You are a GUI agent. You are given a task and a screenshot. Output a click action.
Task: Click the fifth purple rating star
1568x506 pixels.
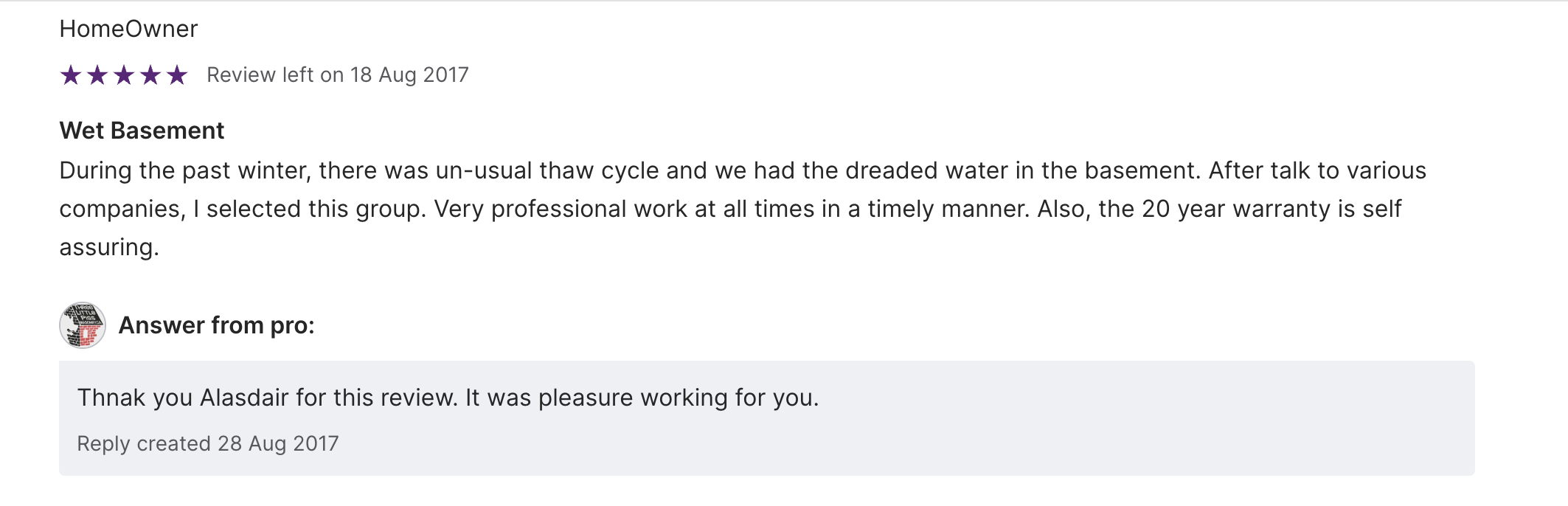click(177, 75)
